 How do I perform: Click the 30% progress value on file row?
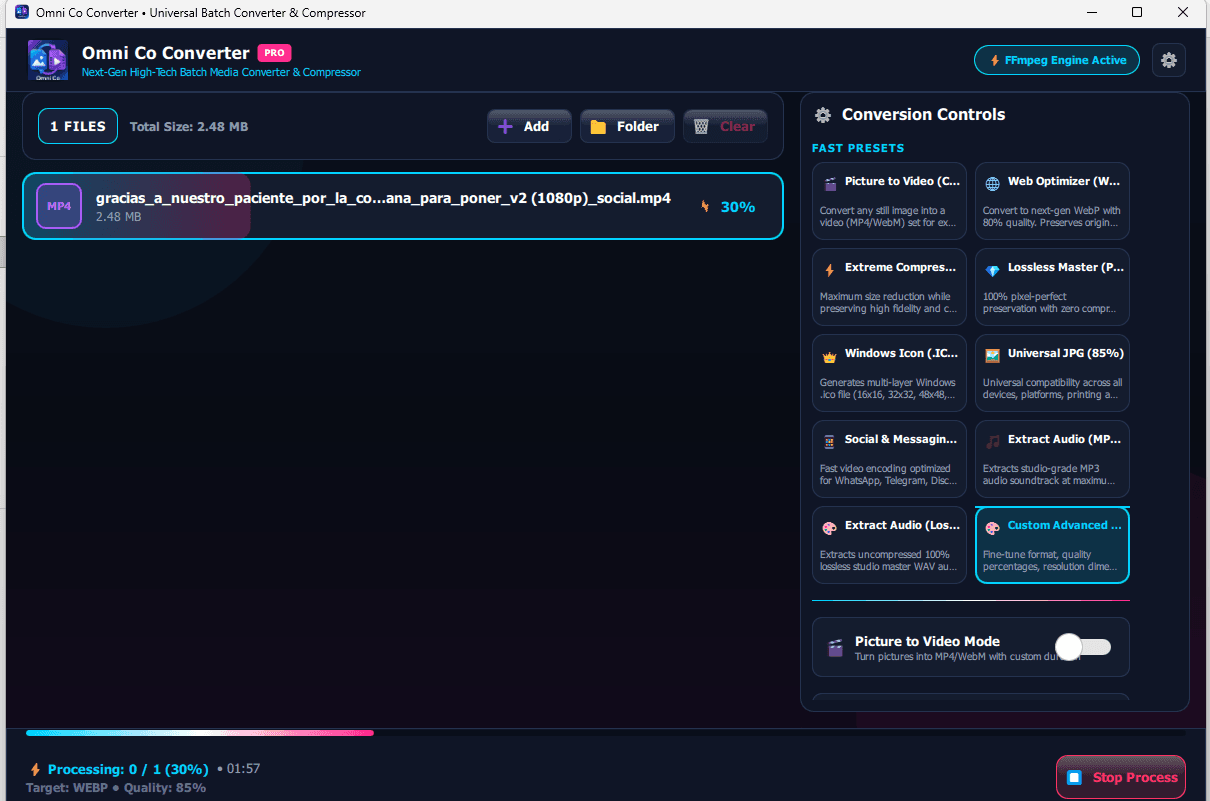pos(738,207)
